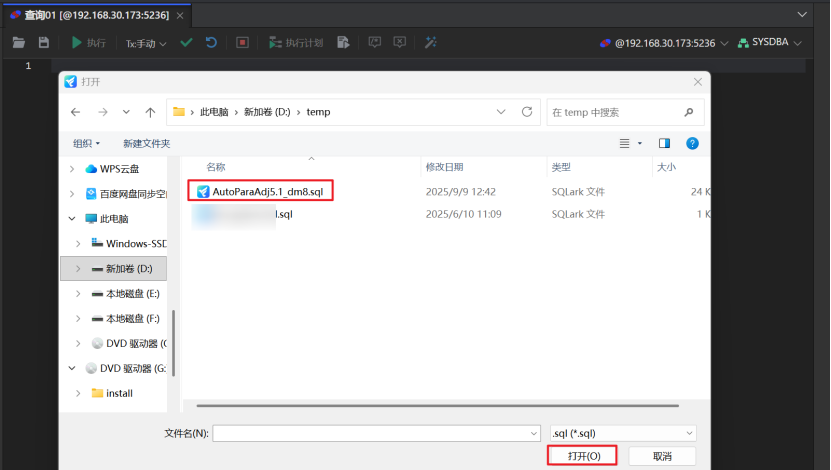Click the export document icon in toolbar
Image resolution: width=831 pixels, height=470 pixels.
point(343,42)
